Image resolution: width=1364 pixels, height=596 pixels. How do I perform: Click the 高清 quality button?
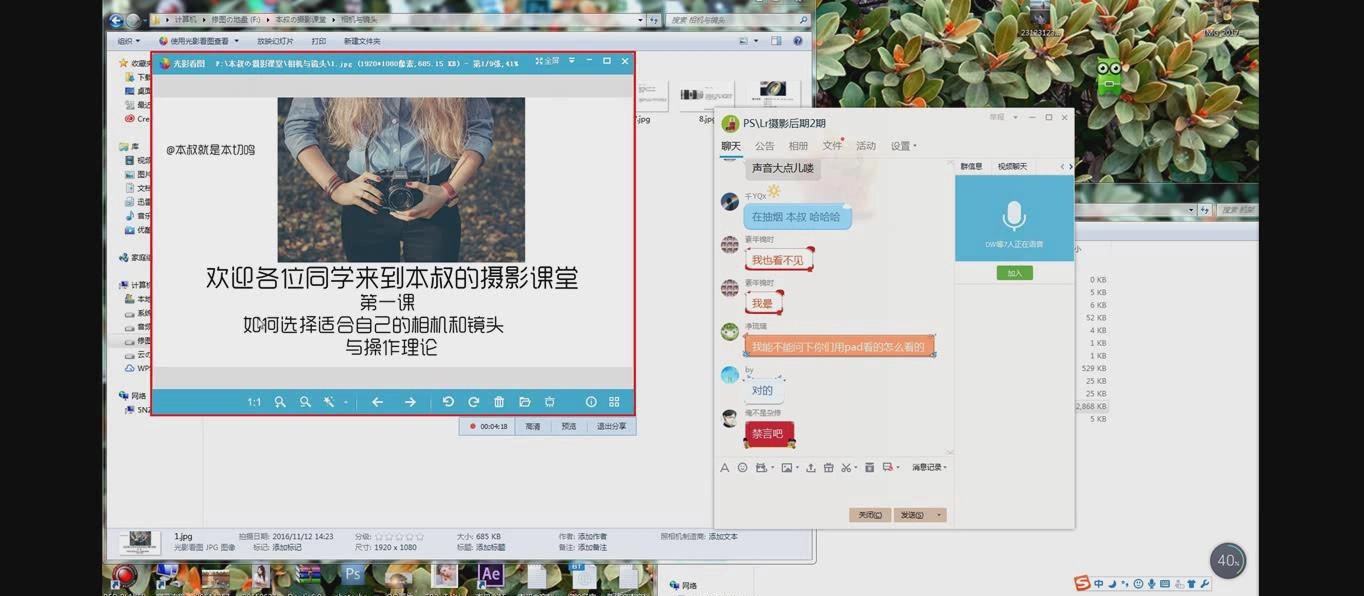533,426
